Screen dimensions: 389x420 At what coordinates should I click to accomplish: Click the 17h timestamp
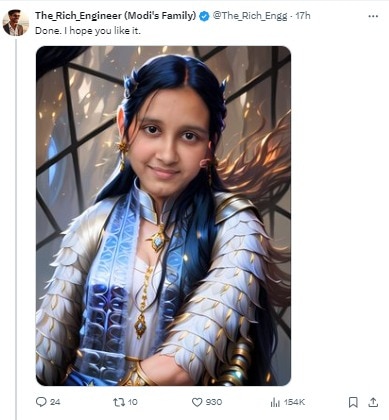tap(303, 16)
